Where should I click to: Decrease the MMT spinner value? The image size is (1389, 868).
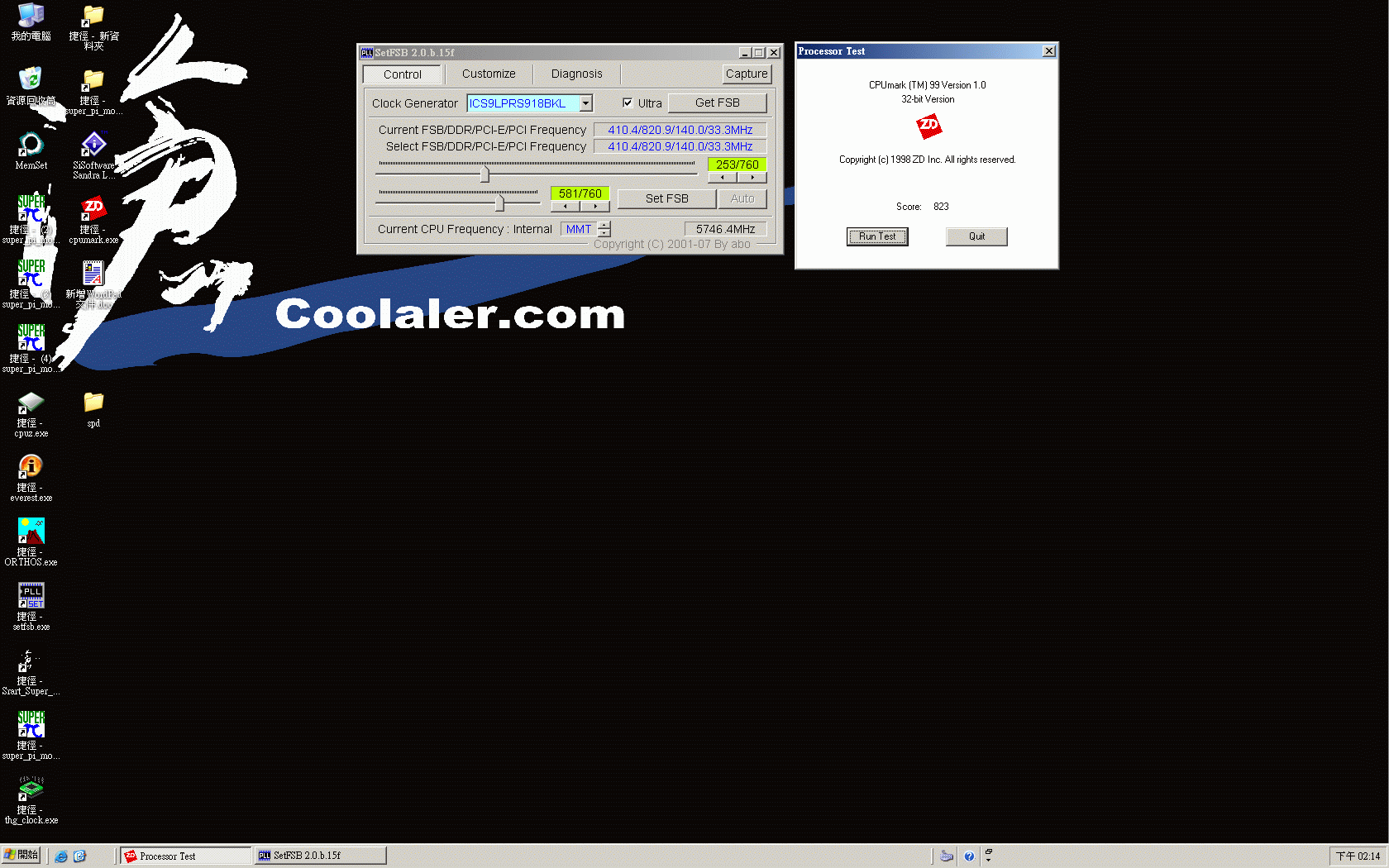point(604,233)
